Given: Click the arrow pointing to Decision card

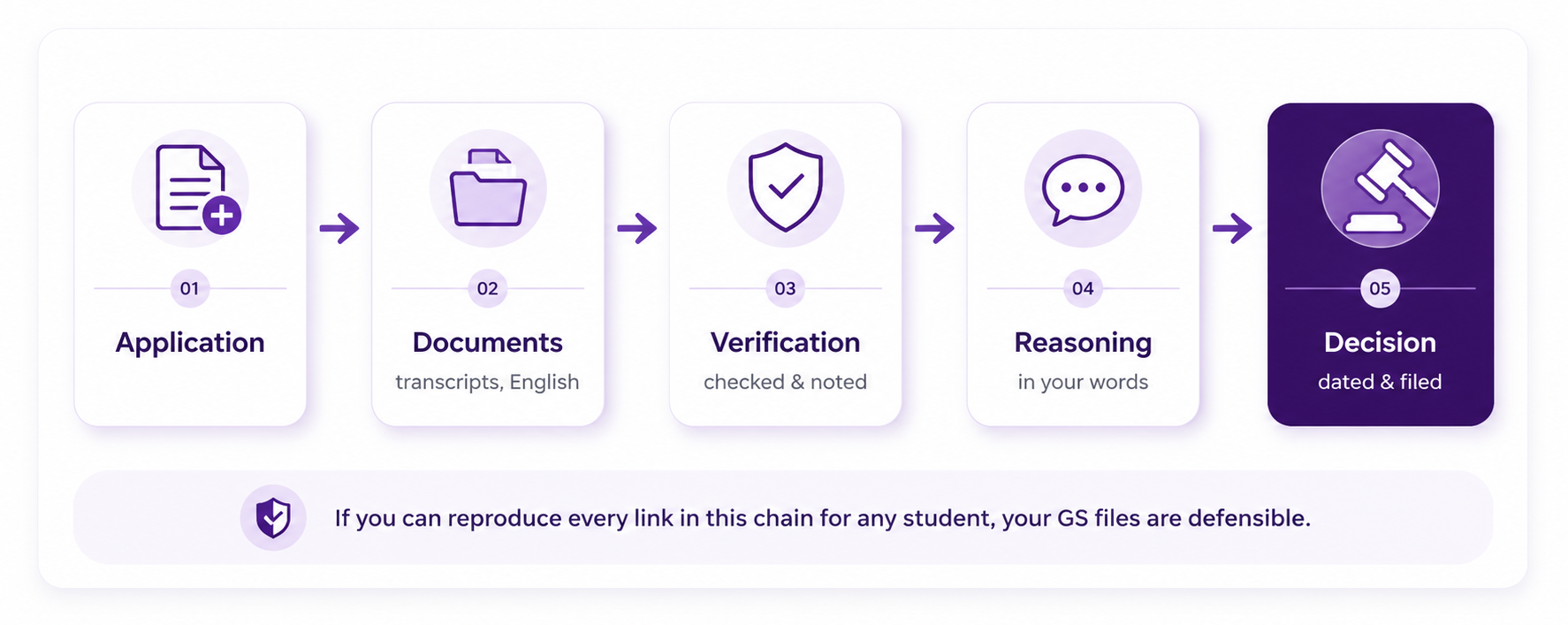Looking at the screenshot, I should pos(1232,228).
